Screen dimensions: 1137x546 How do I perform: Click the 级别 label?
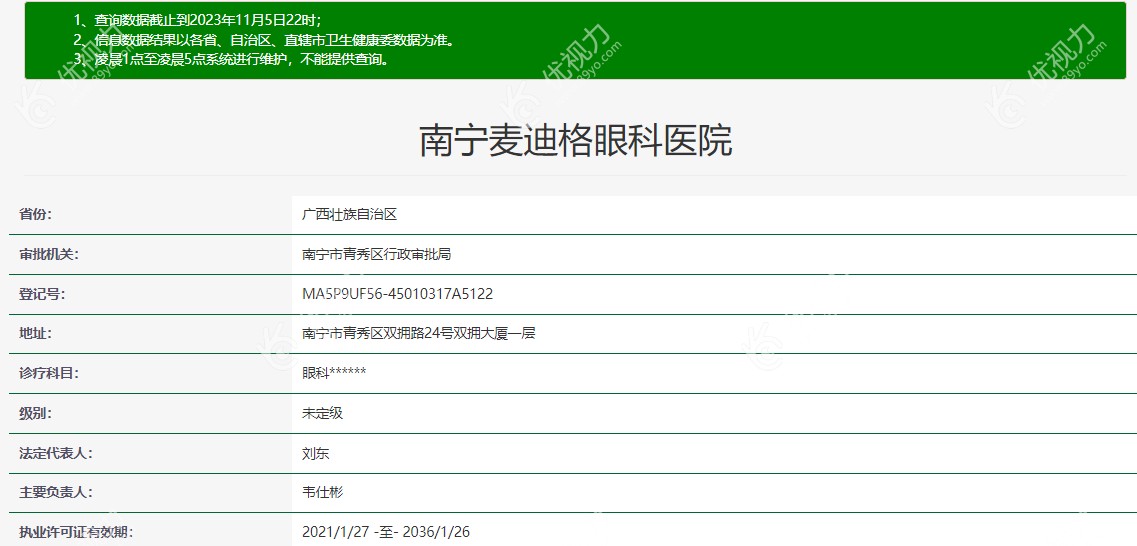pos(36,413)
